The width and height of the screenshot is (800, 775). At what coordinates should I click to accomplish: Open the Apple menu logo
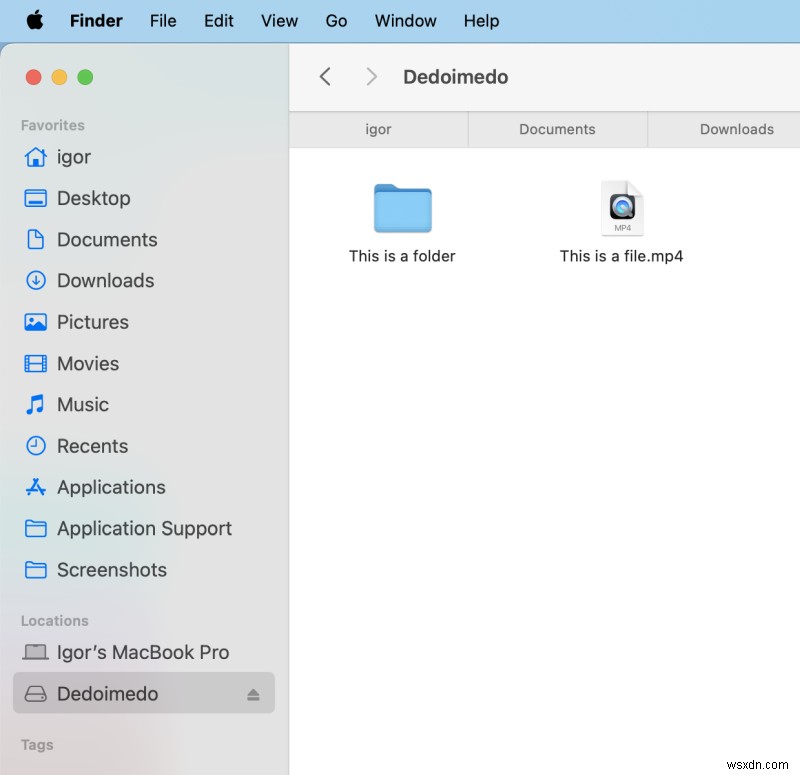pos(35,20)
